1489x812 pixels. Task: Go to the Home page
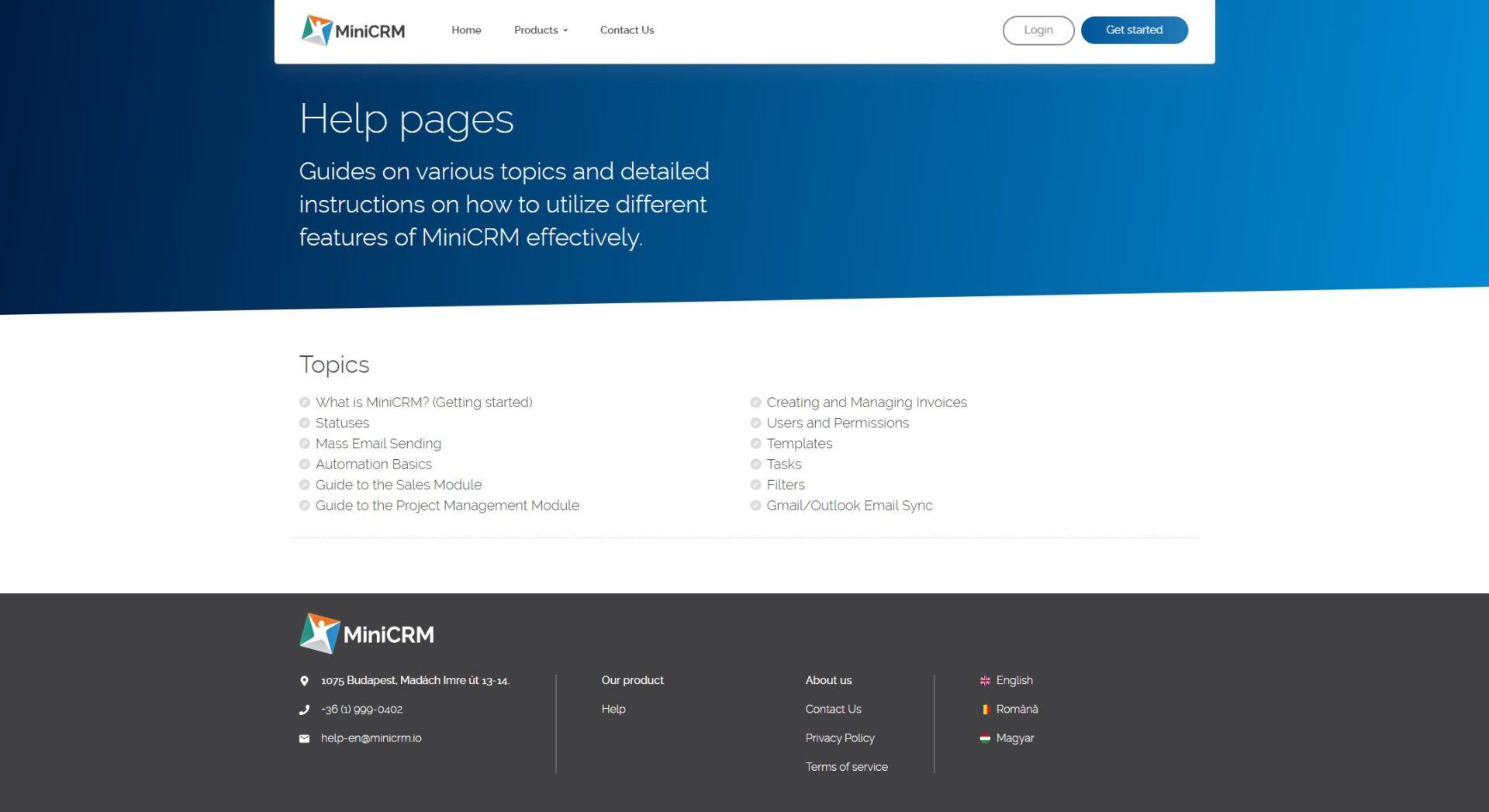[466, 30]
